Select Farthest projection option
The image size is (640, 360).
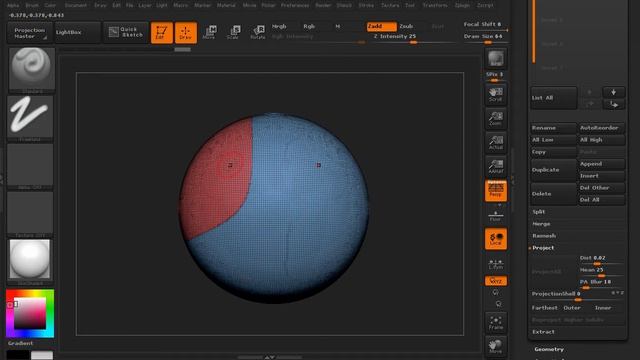click(544, 308)
